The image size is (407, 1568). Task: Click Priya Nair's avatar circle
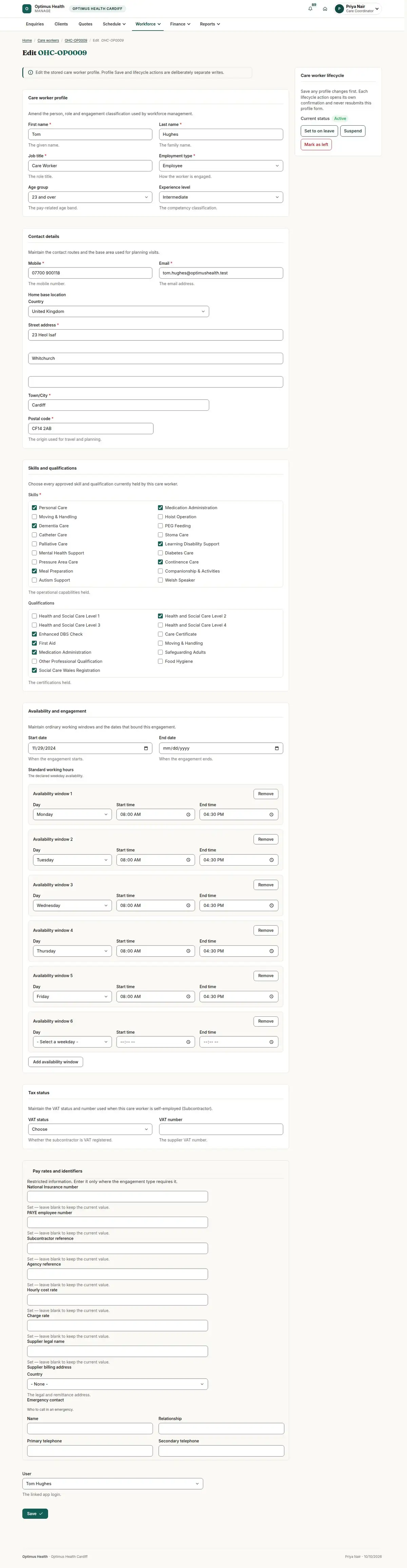pos(340,8)
